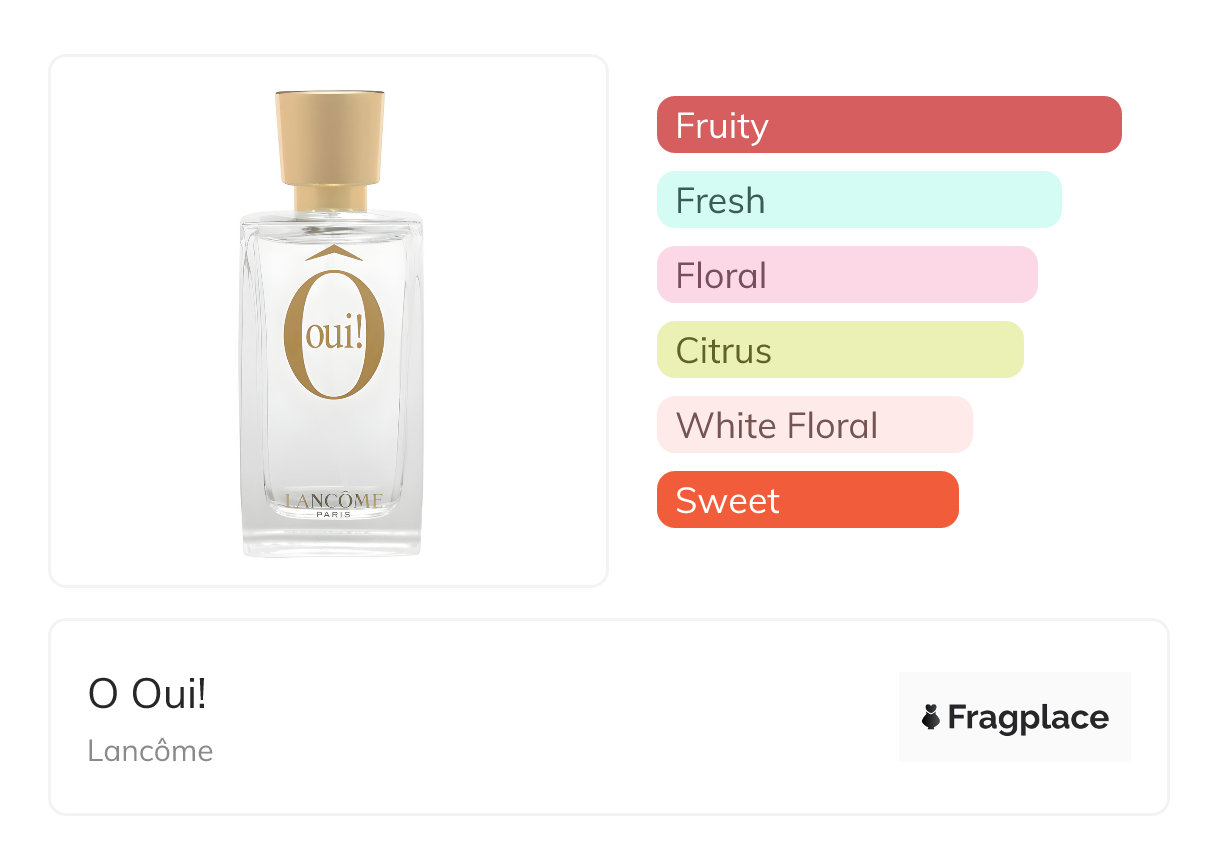Click the LANCÔME lettering on the bottle
Viewport: 1218px width, 864px height.
pyautogui.click(x=332, y=501)
